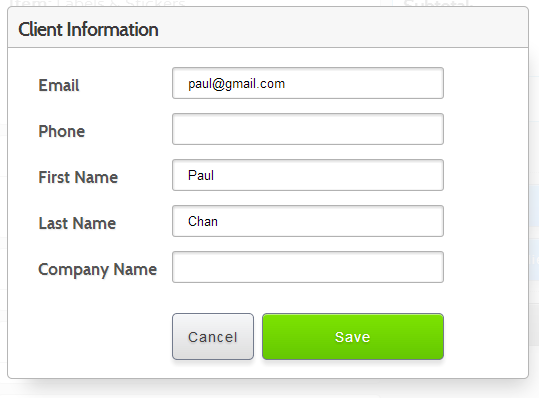This screenshot has width=539, height=398.
Task: Click the faded Subtotal text behind dialog
Action: (x=437, y=3)
